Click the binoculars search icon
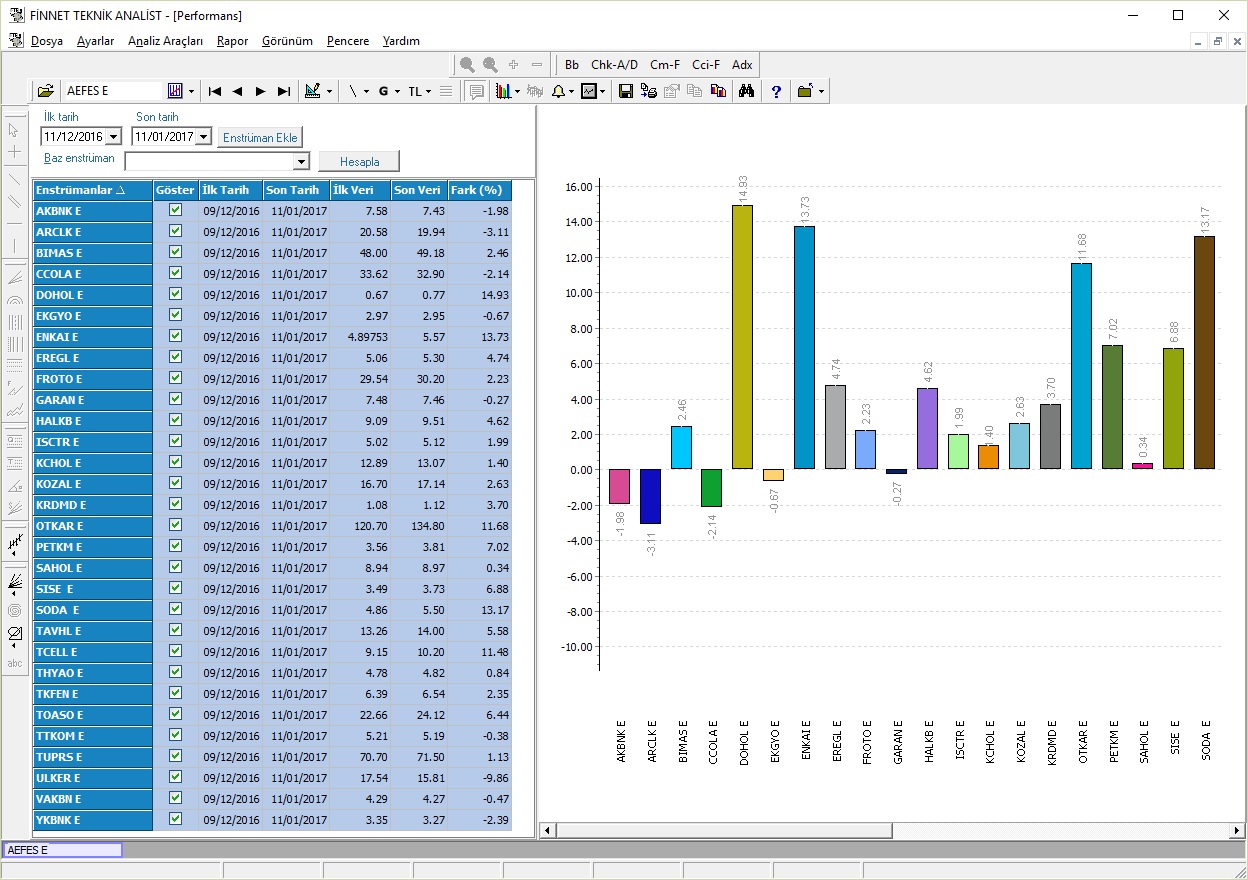 pos(745,91)
